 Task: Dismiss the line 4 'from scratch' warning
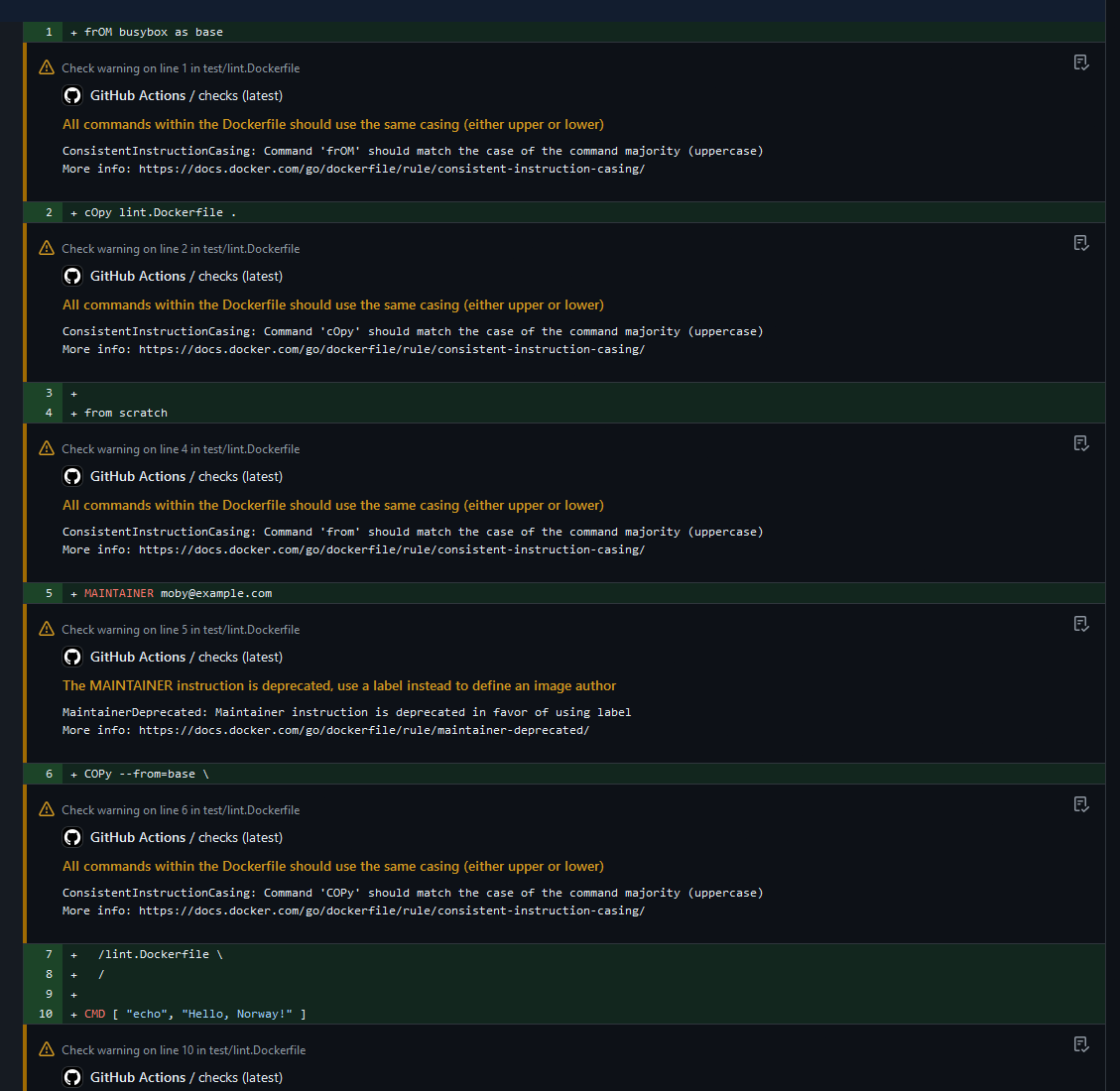[x=1080, y=442]
